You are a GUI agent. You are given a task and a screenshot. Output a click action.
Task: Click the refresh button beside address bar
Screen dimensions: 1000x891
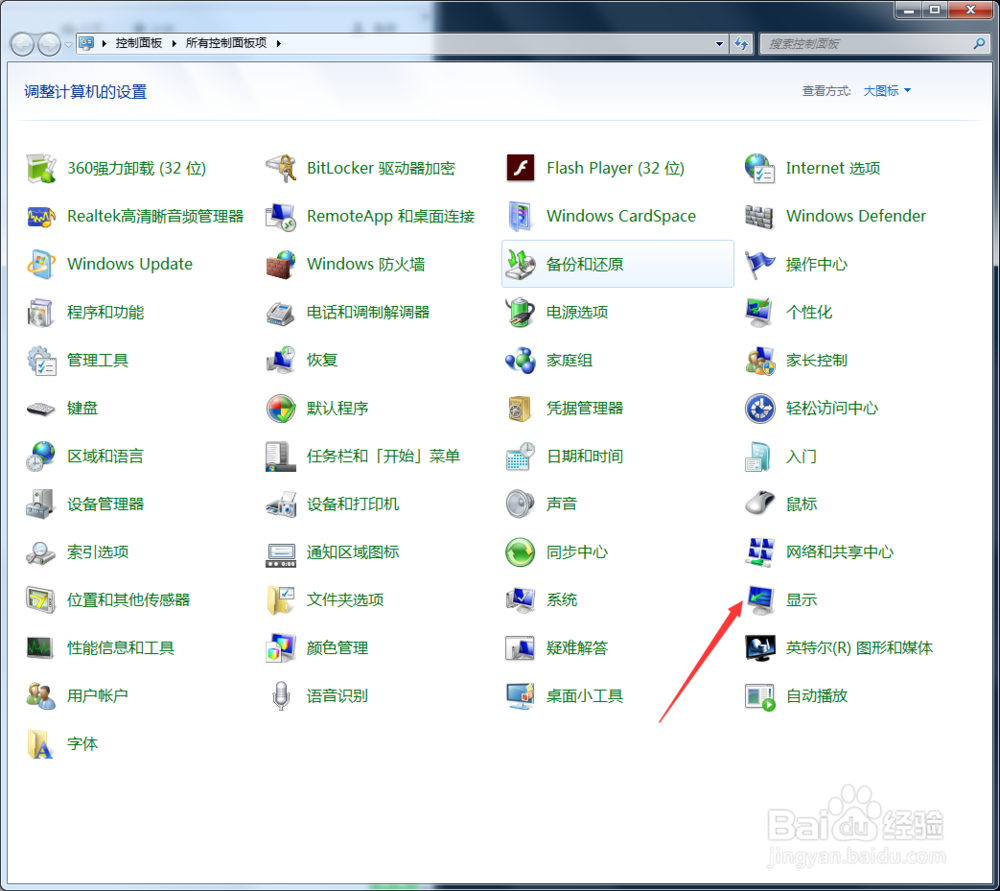click(741, 44)
